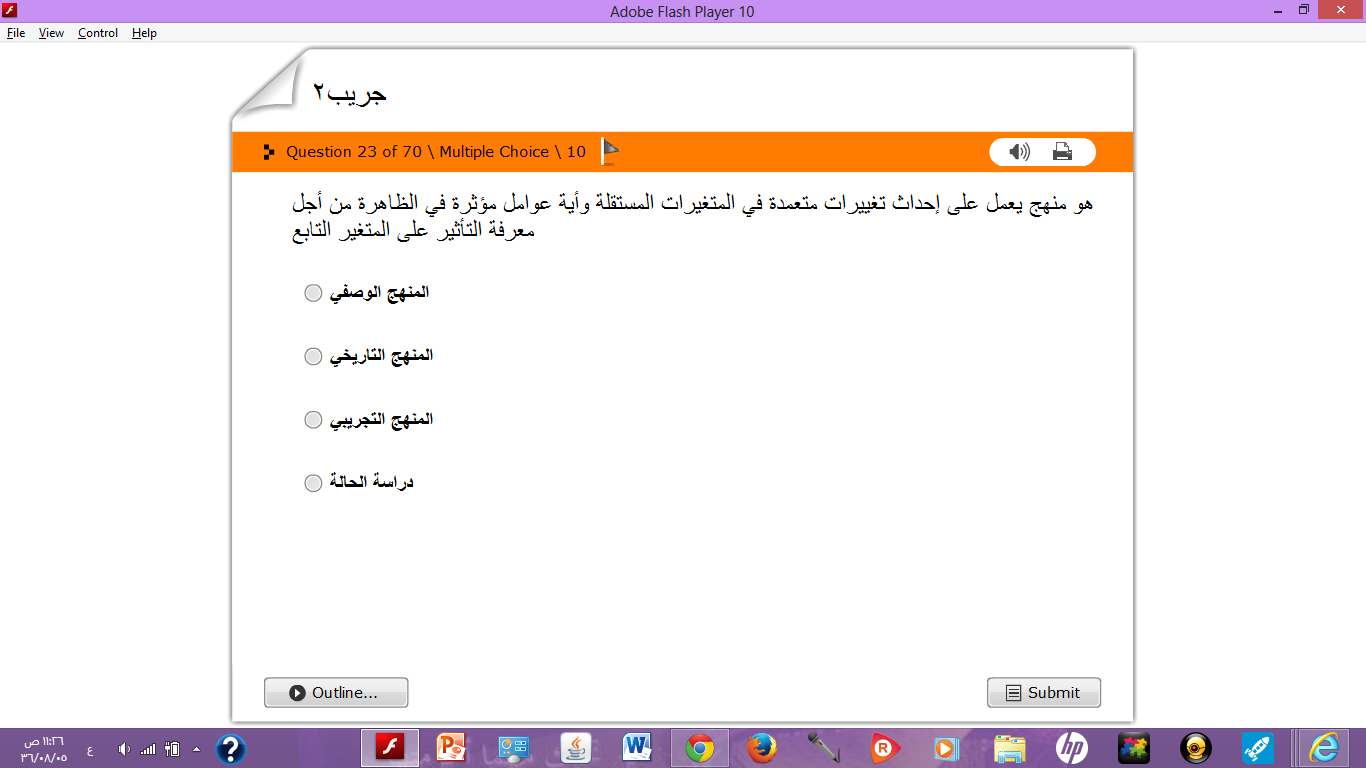Open the View menu
Viewport: 1366px width, 768px height.
(51, 33)
